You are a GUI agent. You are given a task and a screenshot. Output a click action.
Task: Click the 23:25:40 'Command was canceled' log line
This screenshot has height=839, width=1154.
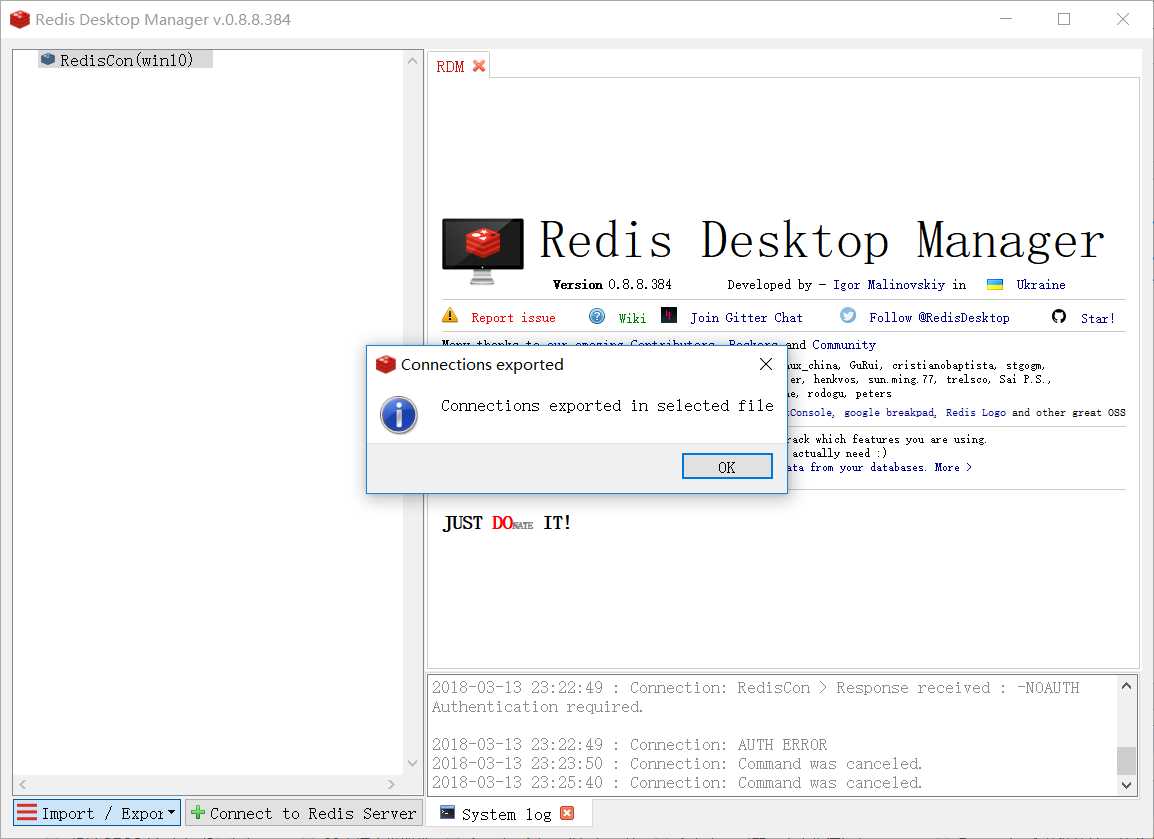click(x=677, y=783)
